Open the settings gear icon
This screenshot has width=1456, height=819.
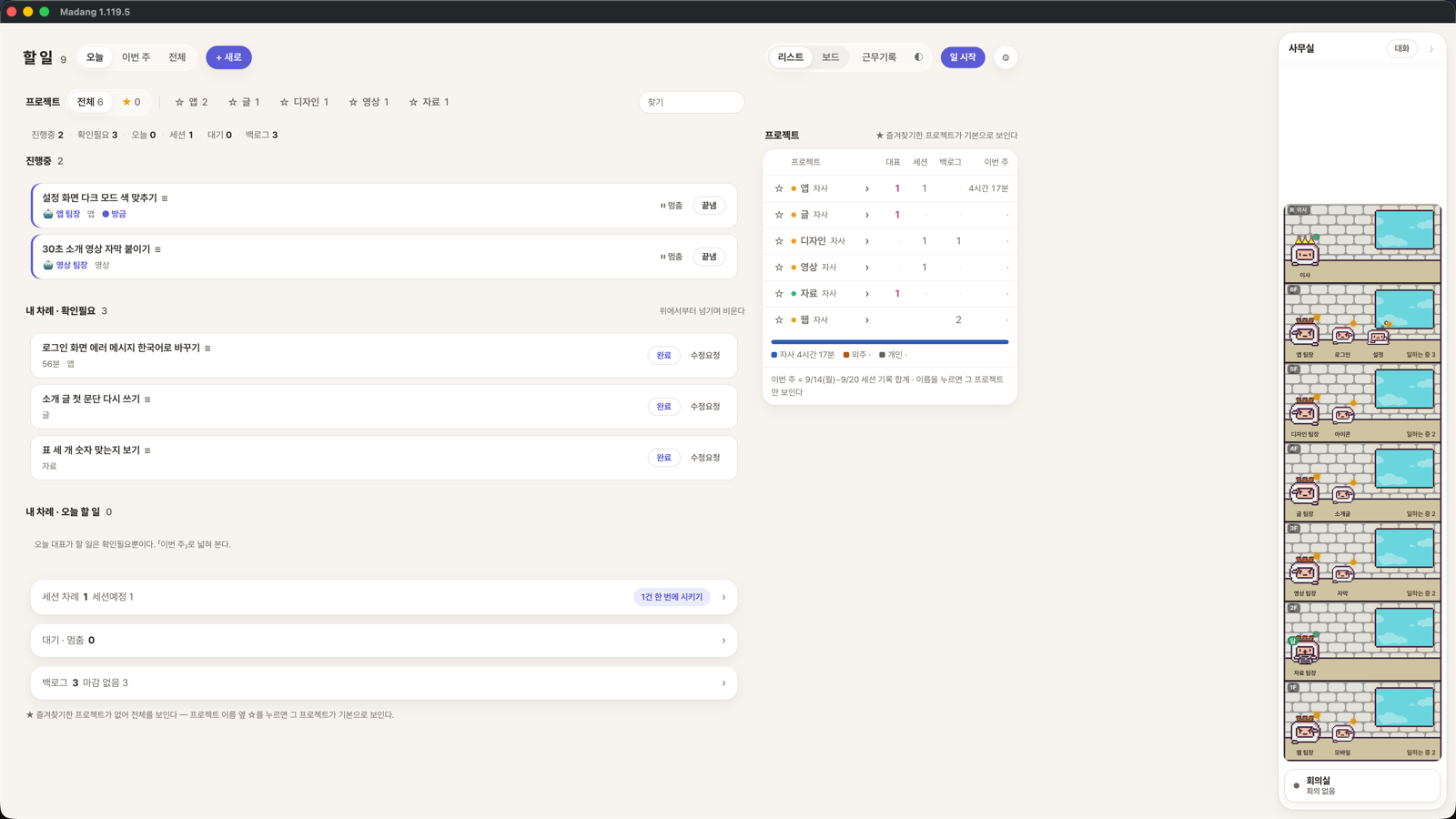[1006, 57]
